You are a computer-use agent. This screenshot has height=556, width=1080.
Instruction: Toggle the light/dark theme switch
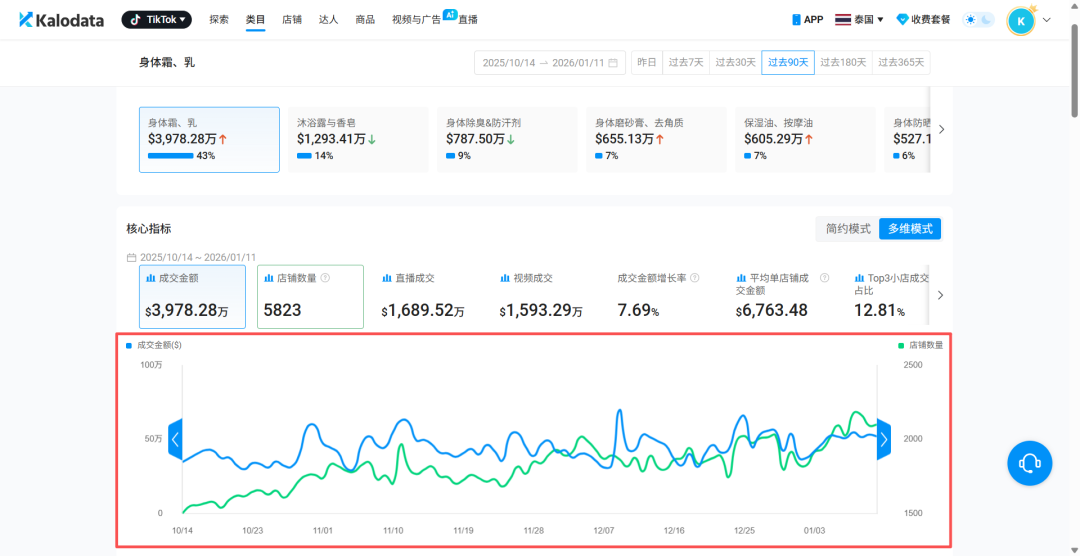coord(978,20)
